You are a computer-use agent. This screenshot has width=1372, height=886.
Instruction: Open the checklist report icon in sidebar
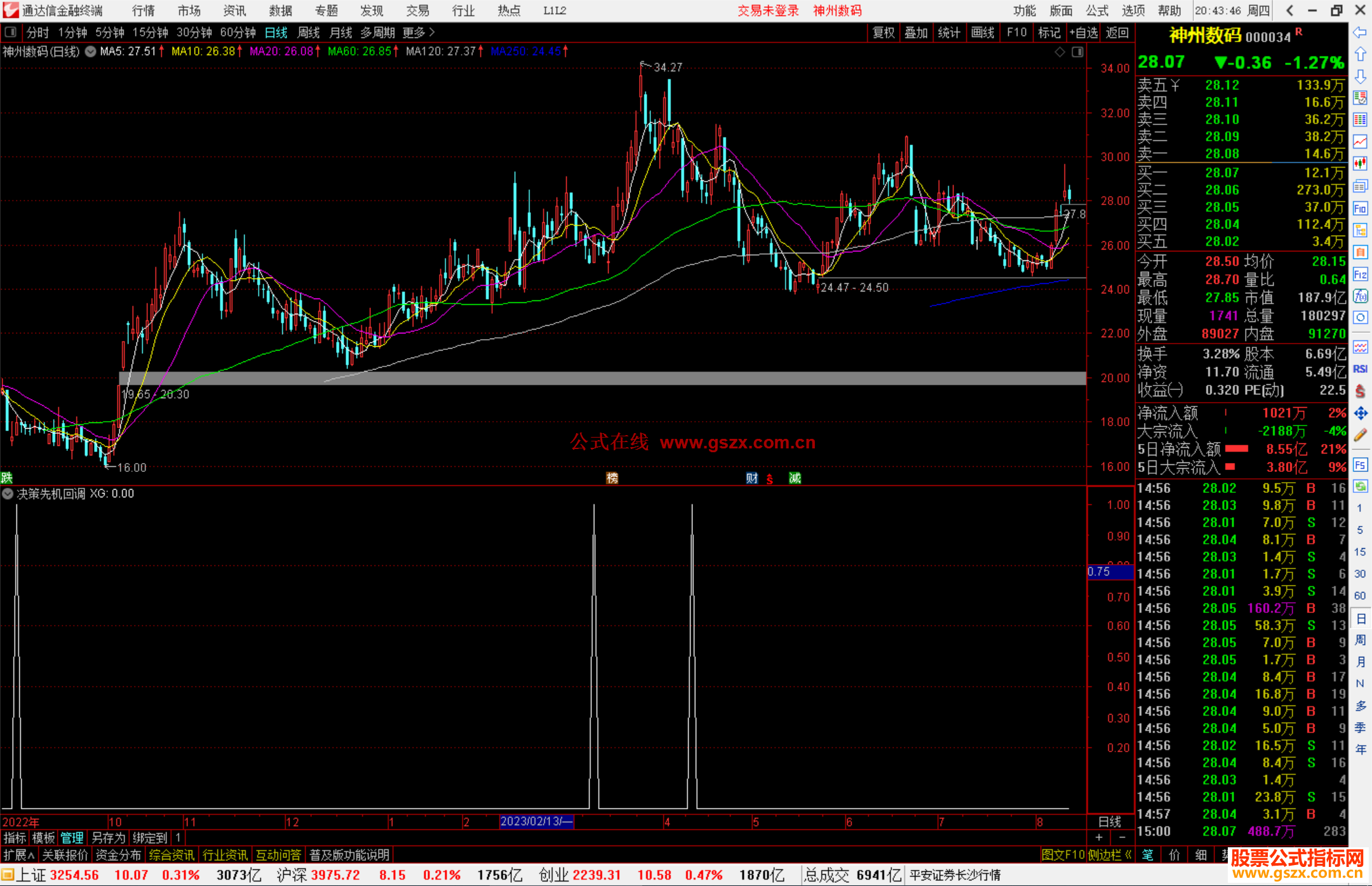[1360, 98]
